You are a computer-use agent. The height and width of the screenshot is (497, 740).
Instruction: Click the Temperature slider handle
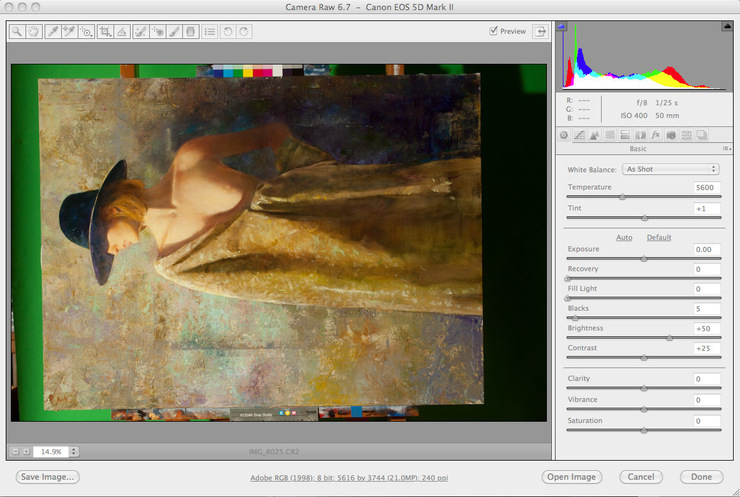point(622,197)
